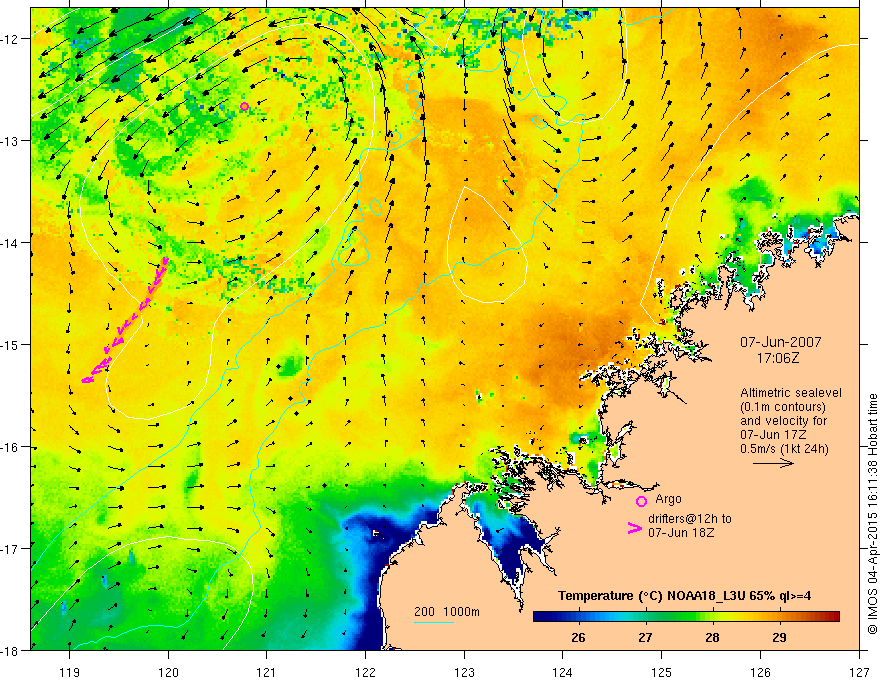880x680 pixels.
Task: Click the -18 latitude axis label
Action: (x=11, y=651)
